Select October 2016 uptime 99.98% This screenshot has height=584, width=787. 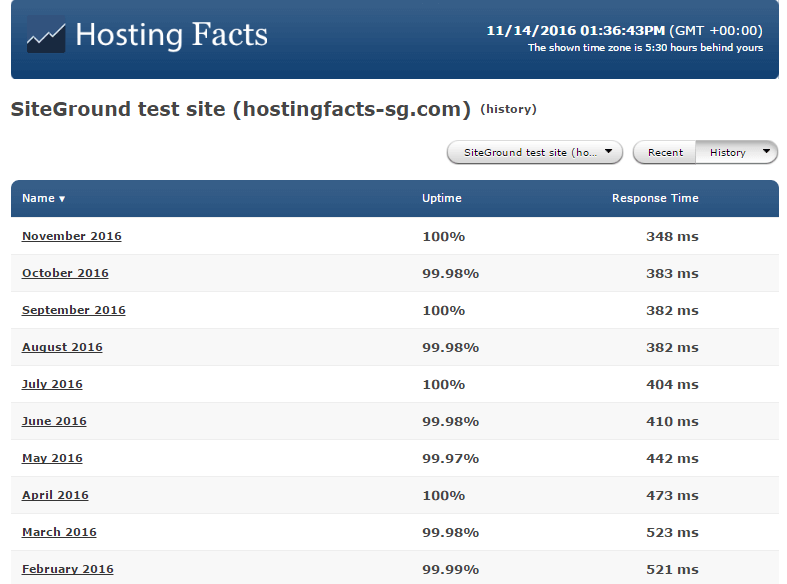451,274
